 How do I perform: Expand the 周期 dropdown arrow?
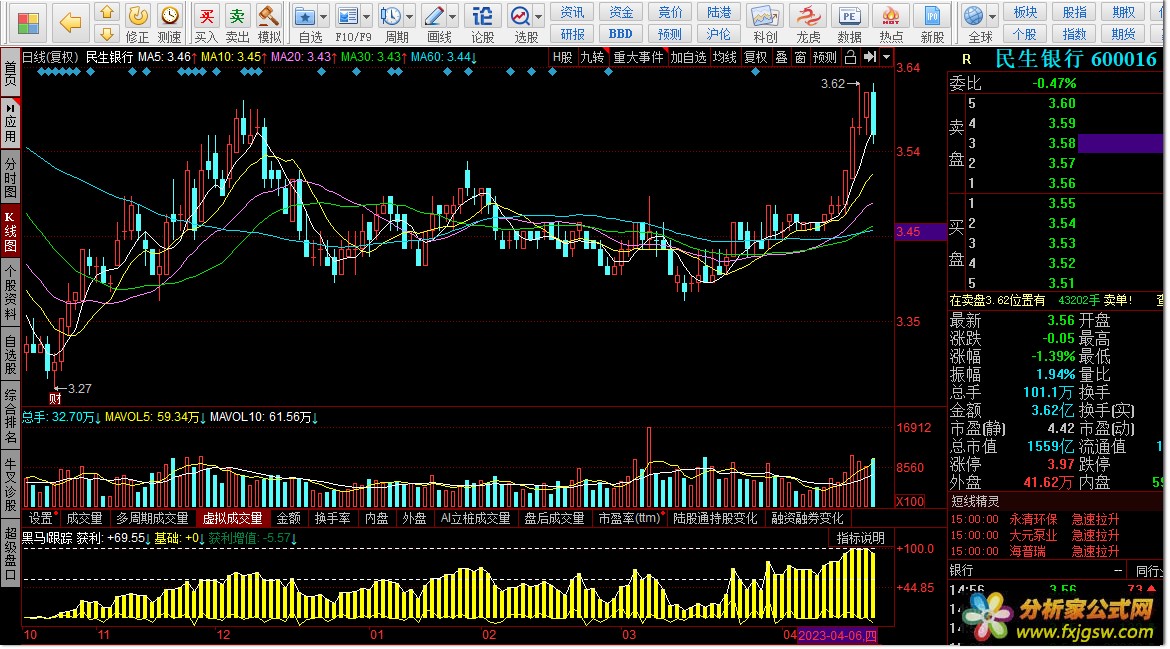tap(410, 16)
